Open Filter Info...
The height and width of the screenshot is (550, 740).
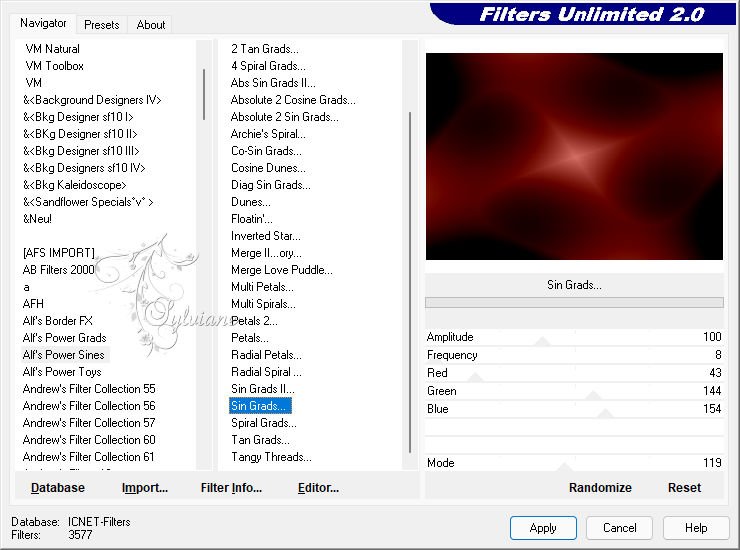point(231,488)
